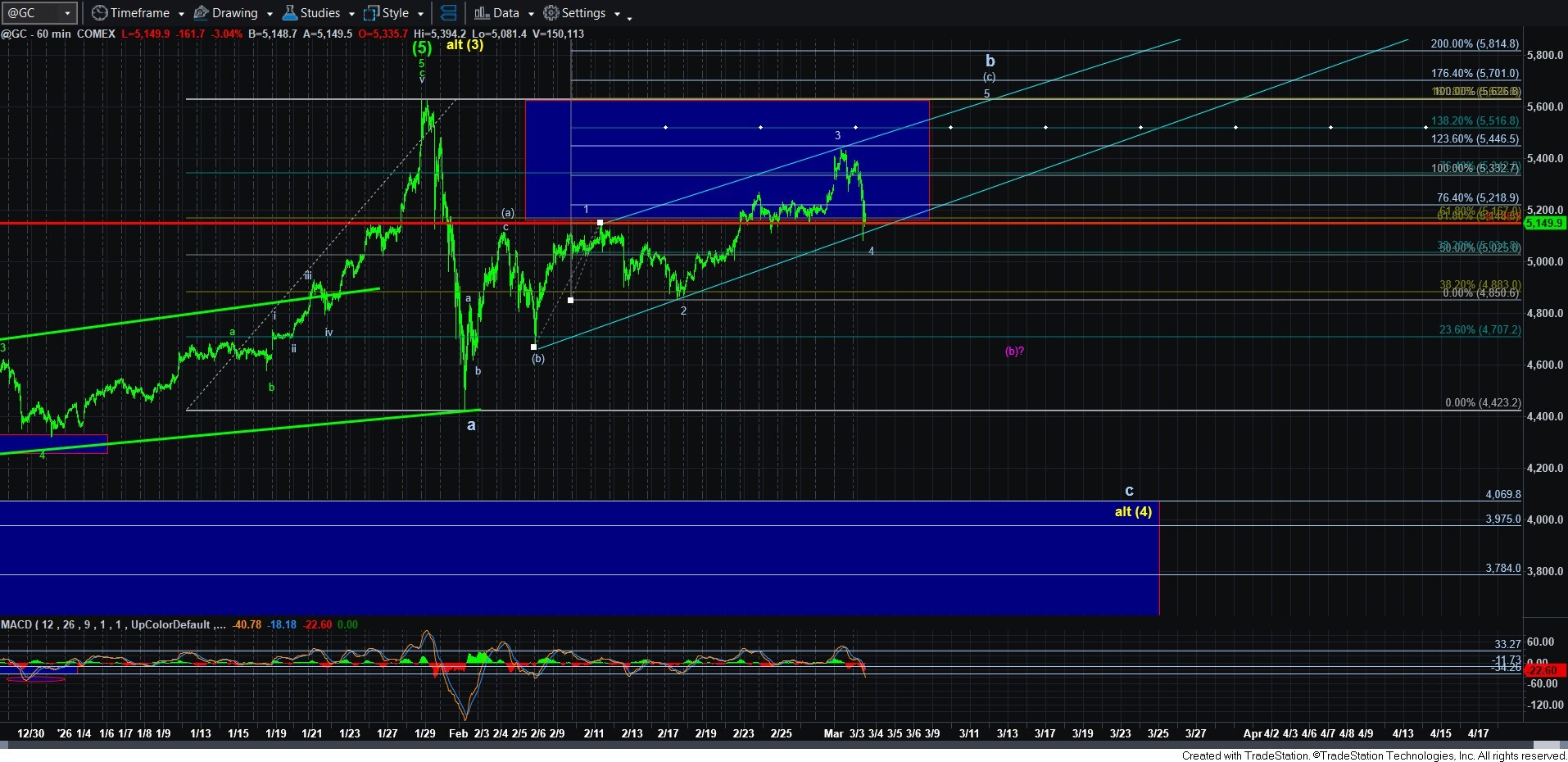This screenshot has width=1568, height=762.
Task: Select the red horizontal price line
Action: pyautogui.click(x=328, y=223)
